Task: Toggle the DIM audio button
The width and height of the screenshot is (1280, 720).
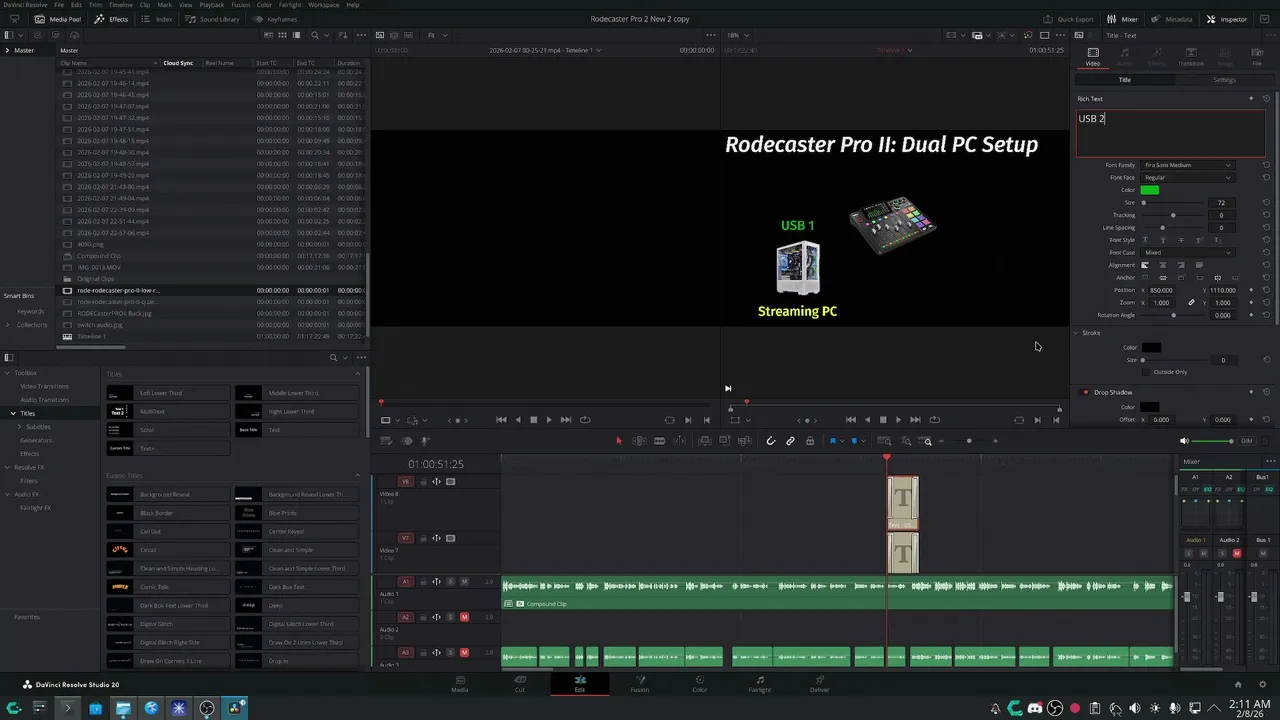Action: 1246,441
